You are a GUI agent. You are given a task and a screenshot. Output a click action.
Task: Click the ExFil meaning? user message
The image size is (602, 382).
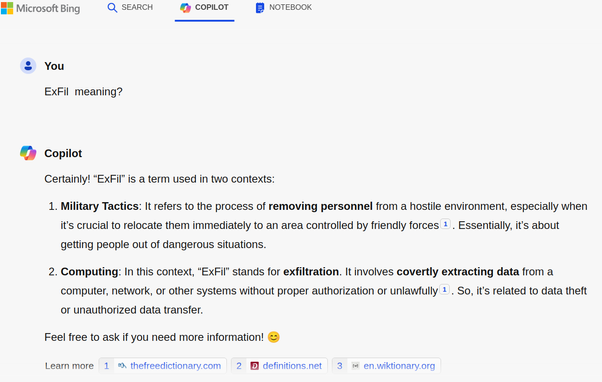pyautogui.click(x=83, y=92)
